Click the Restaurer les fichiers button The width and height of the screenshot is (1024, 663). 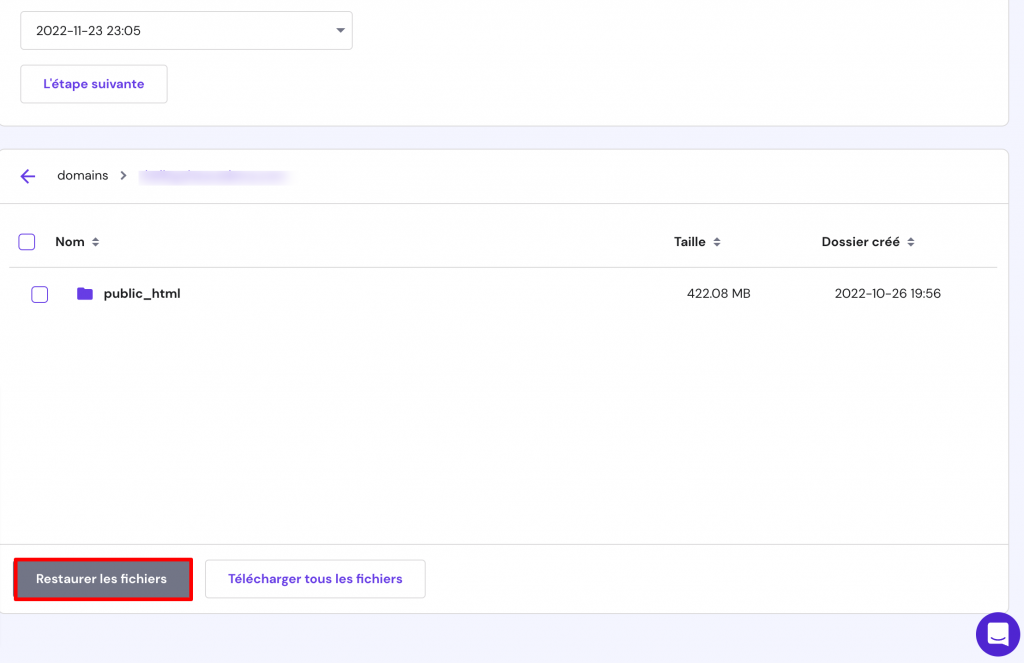102,578
